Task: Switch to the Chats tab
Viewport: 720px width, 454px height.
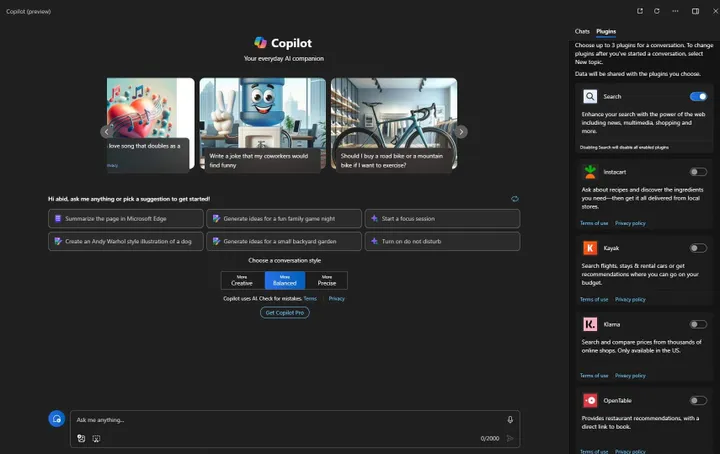Action: click(582, 31)
